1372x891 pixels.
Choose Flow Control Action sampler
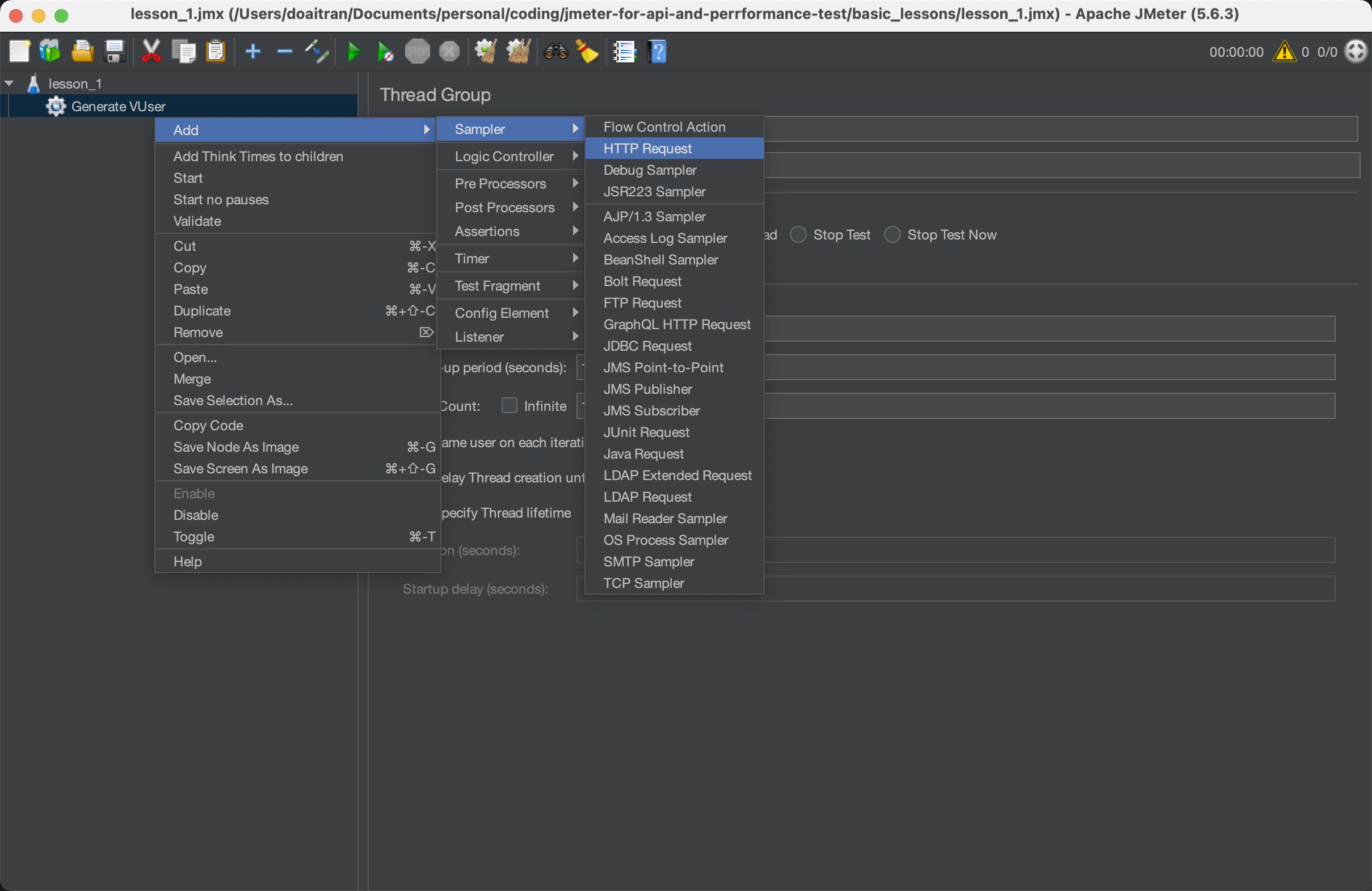click(x=675, y=127)
